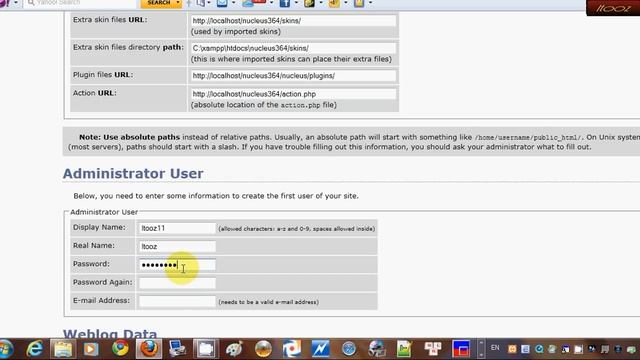
Task: Open the compass-style browser icon in taskbar
Action: 349,349
